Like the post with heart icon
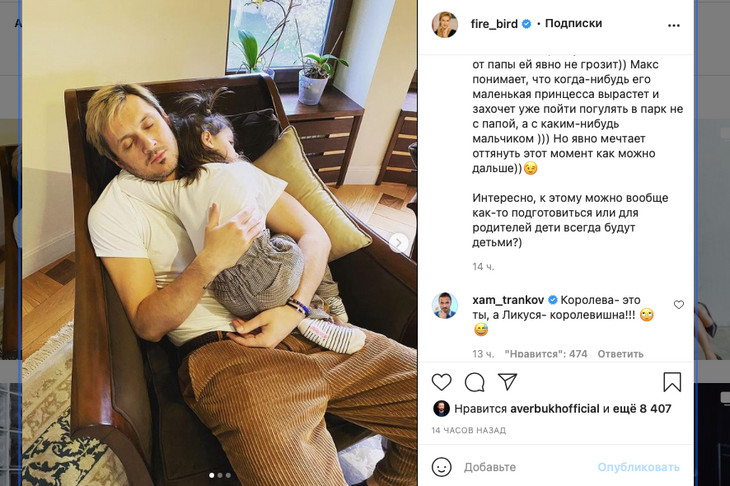 pos(441,382)
